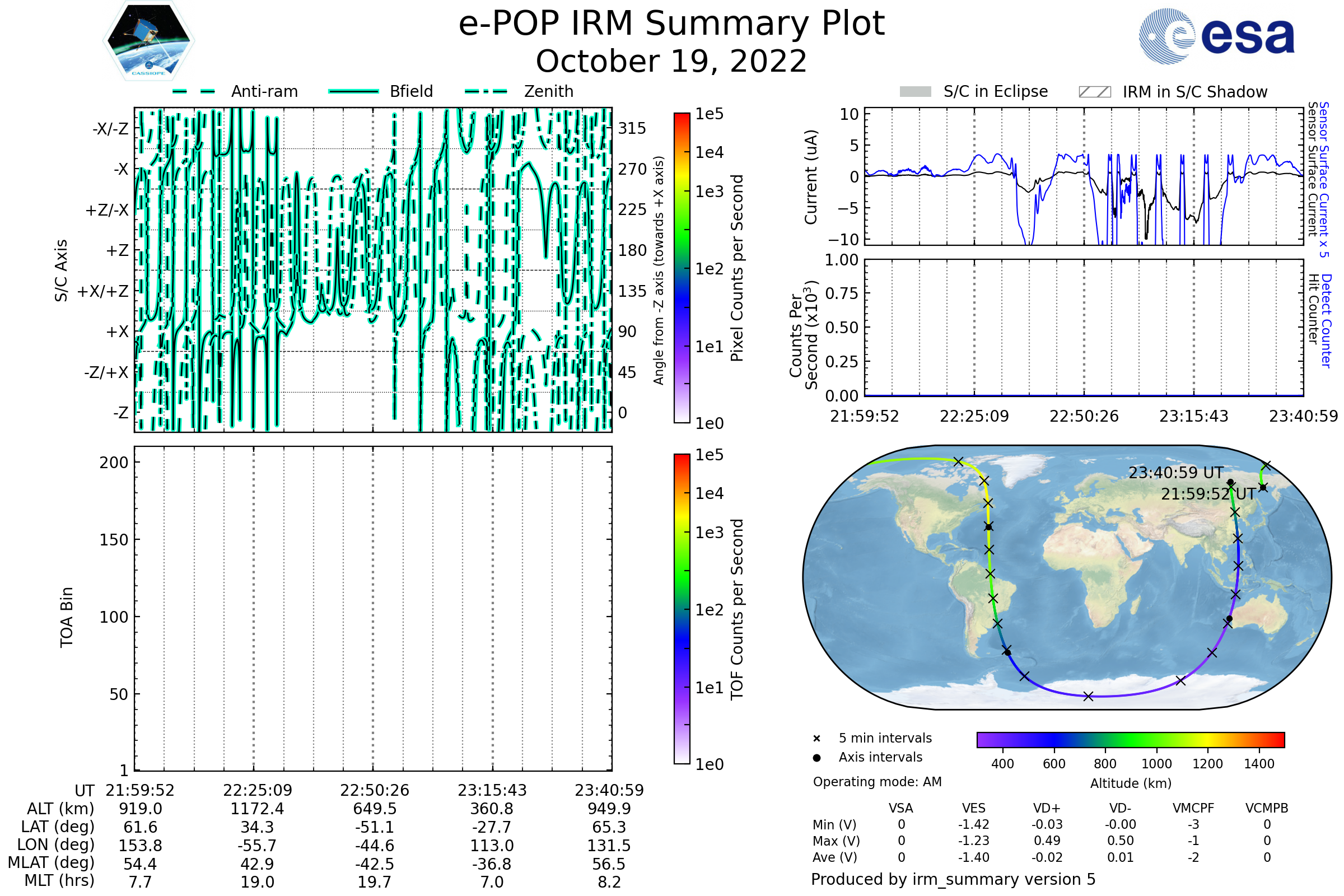Click the TOF Counts per Second colorbar

(682, 609)
